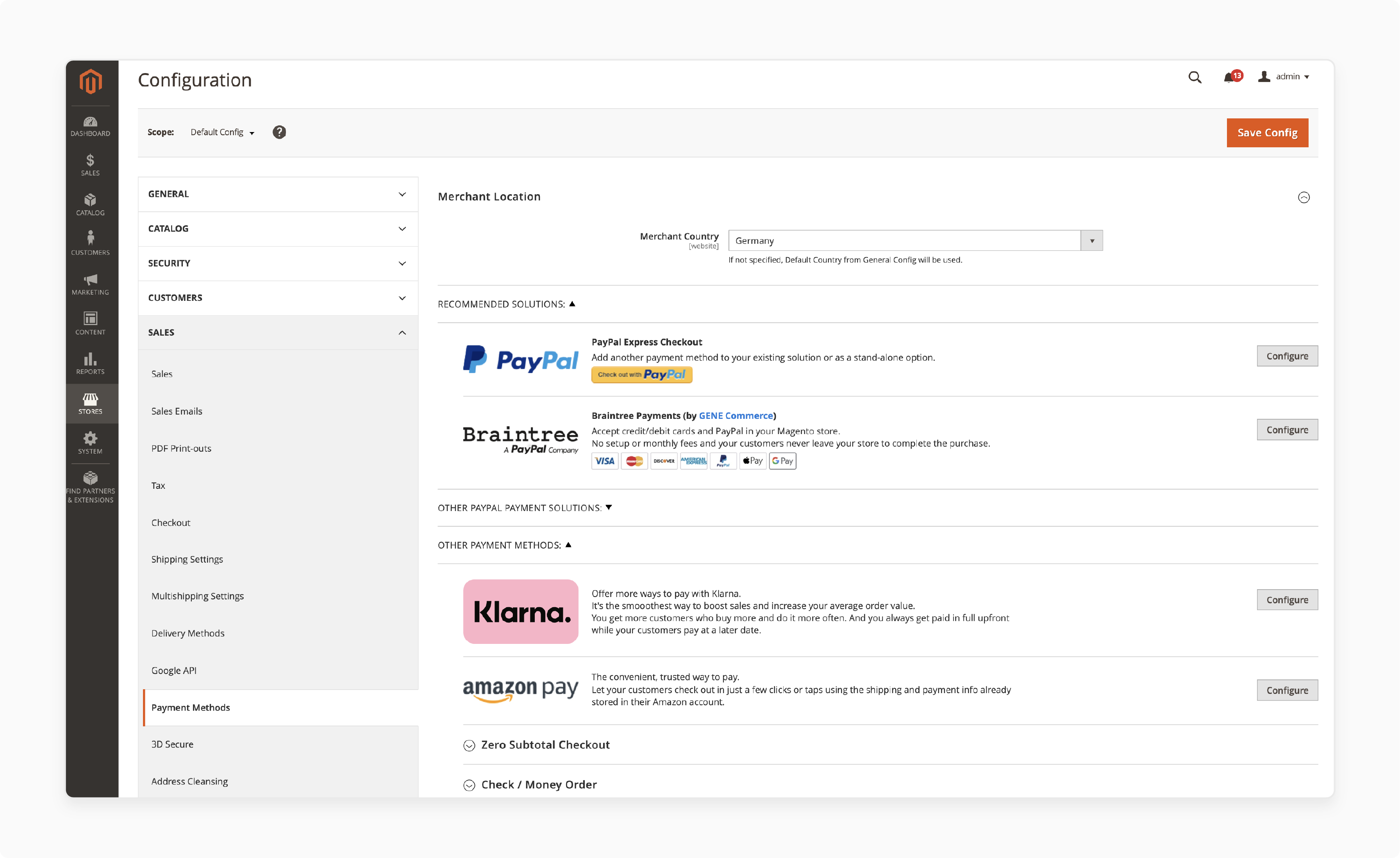Click the PayPal card icon under Braintree
The width and height of the screenshot is (1400, 858).
point(723,461)
